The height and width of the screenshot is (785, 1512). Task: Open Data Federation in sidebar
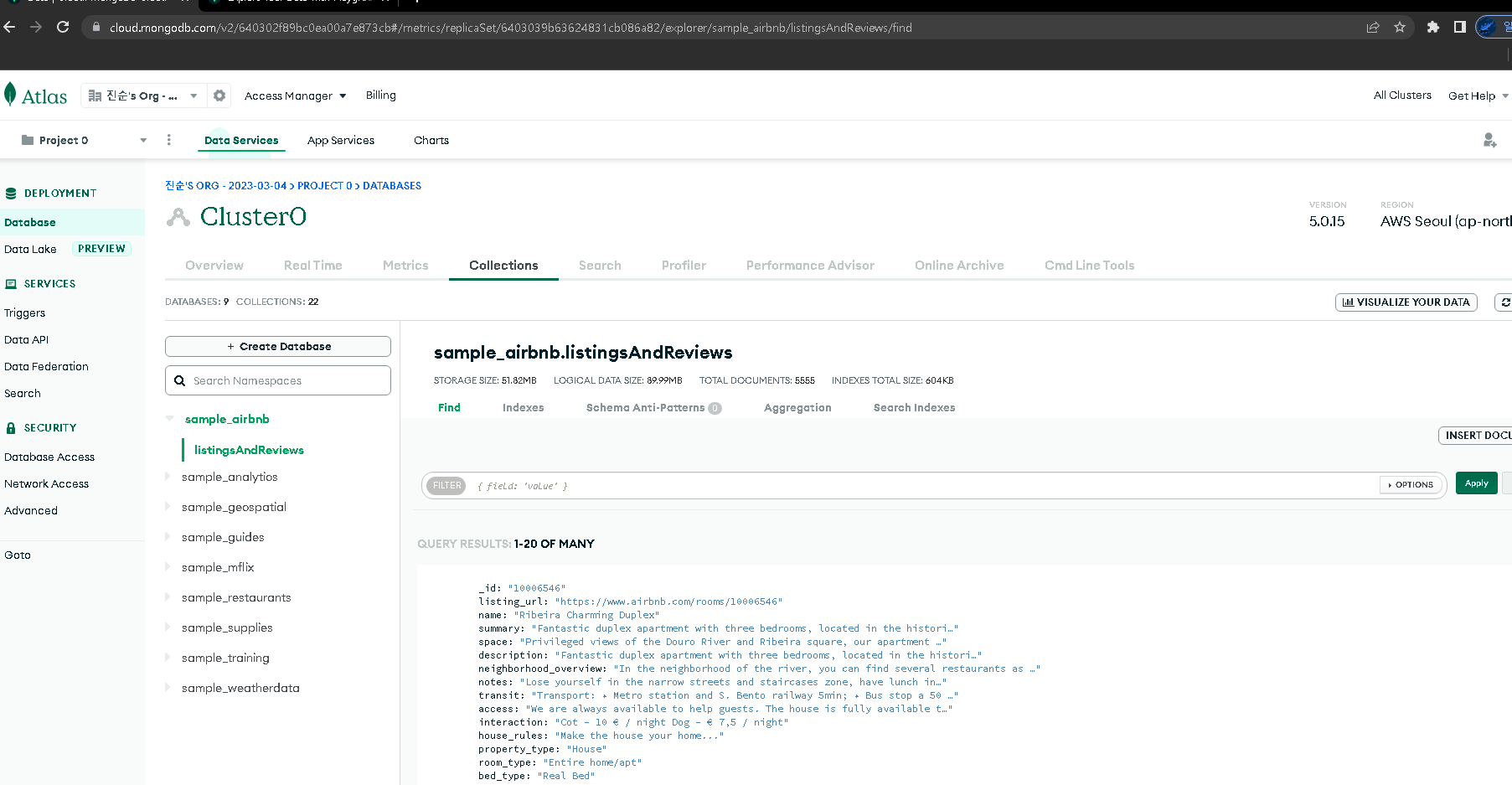46,367
